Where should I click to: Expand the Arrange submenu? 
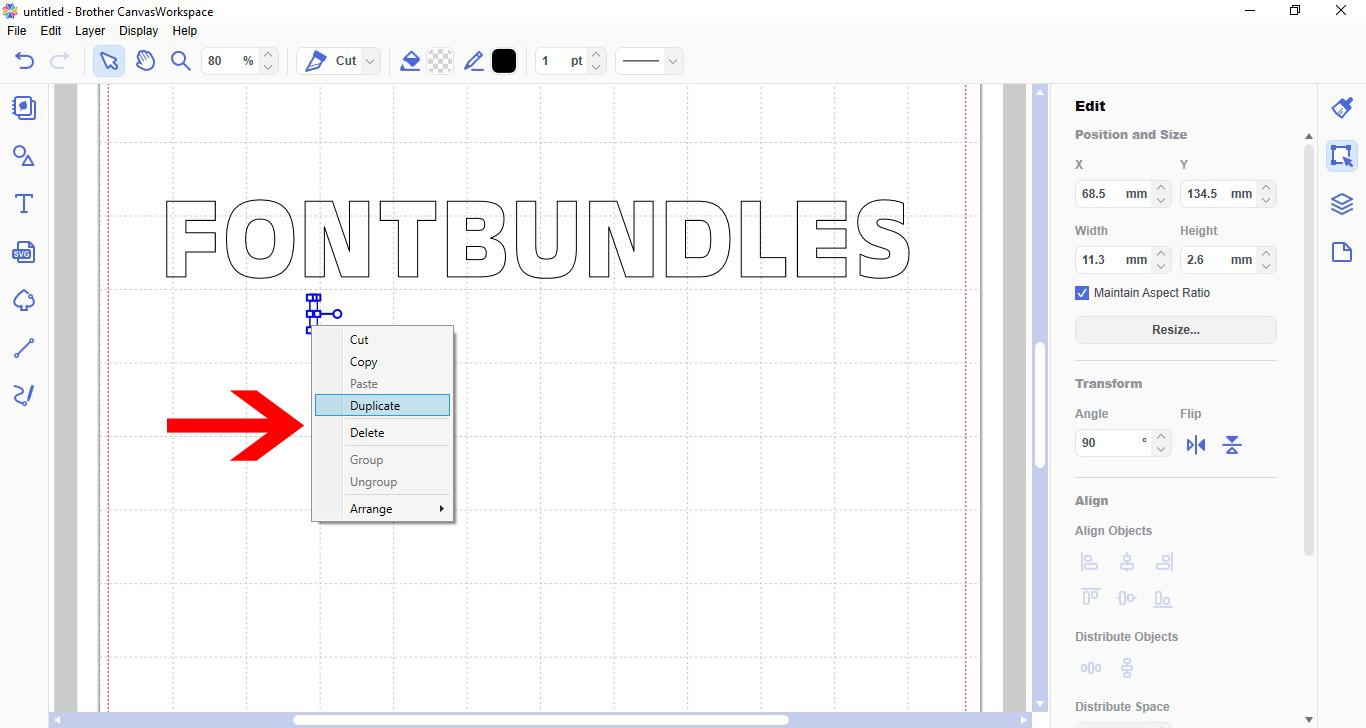[383, 509]
